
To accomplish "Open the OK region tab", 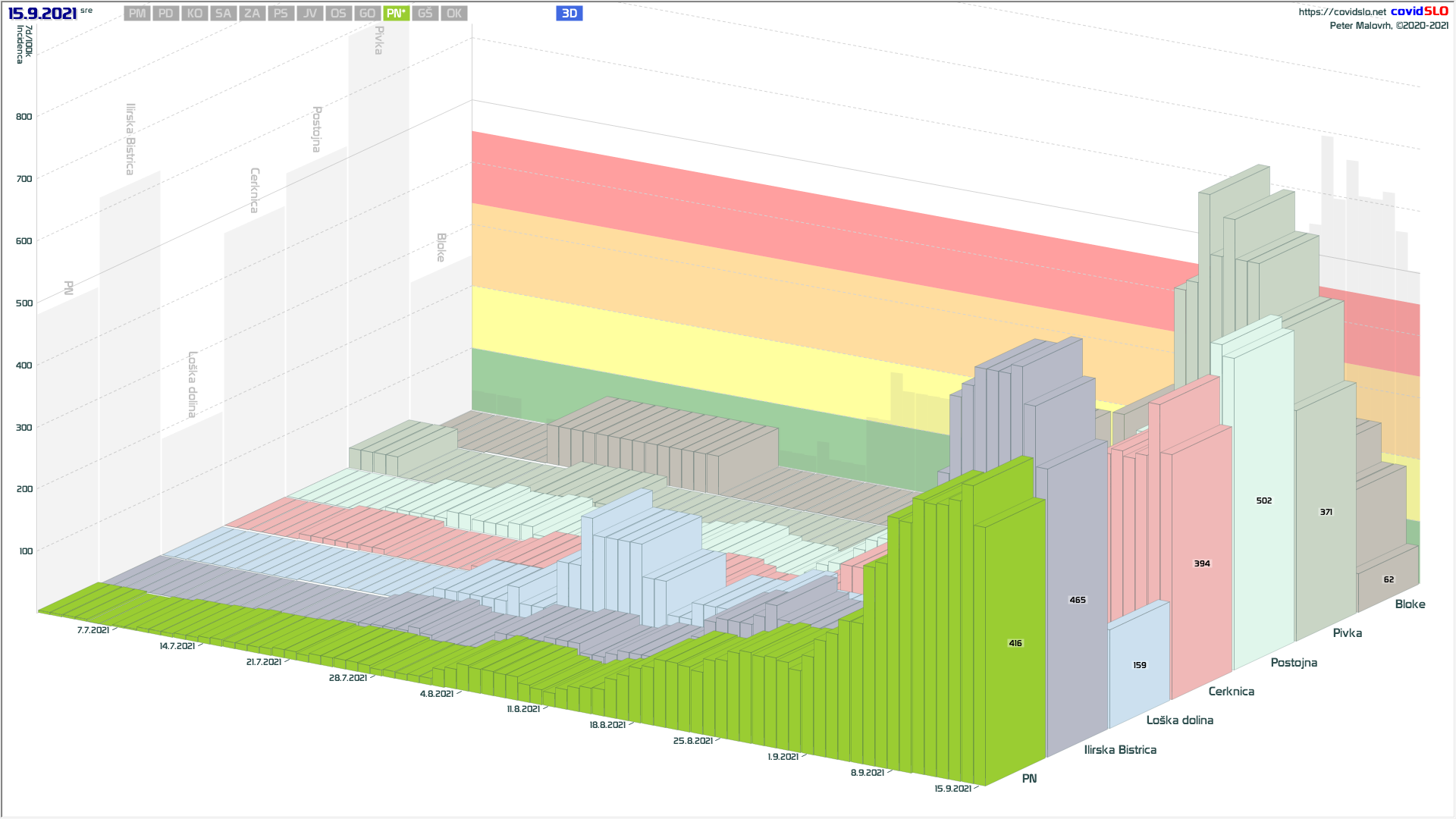I will 453,14.
